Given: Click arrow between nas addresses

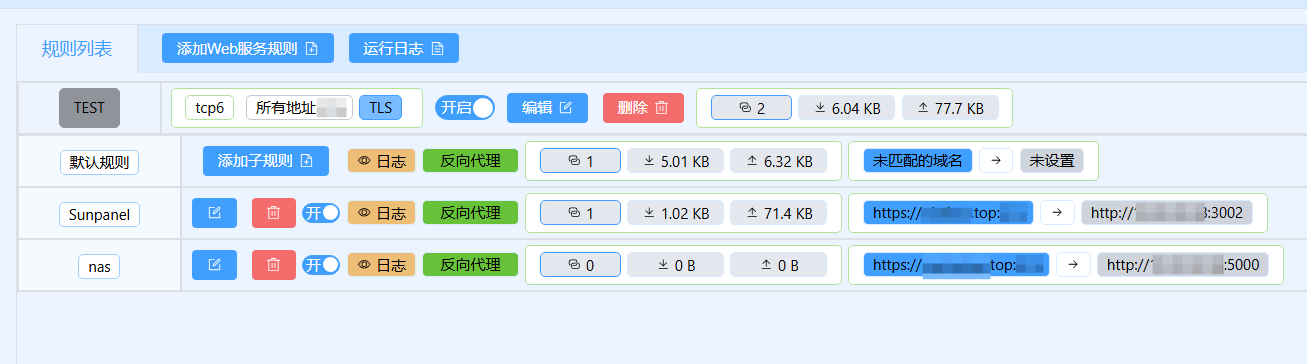Looking at the screenshot, I should point(1074,265).
